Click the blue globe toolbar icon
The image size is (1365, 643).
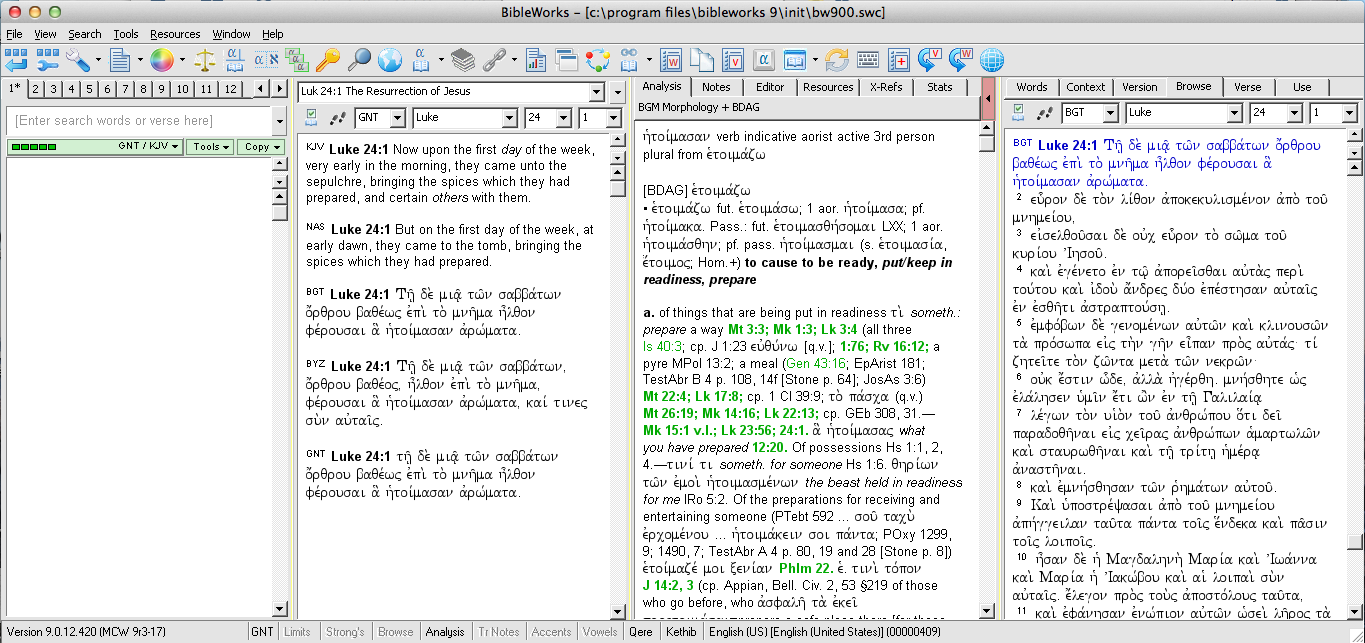(x=389, y=60)
